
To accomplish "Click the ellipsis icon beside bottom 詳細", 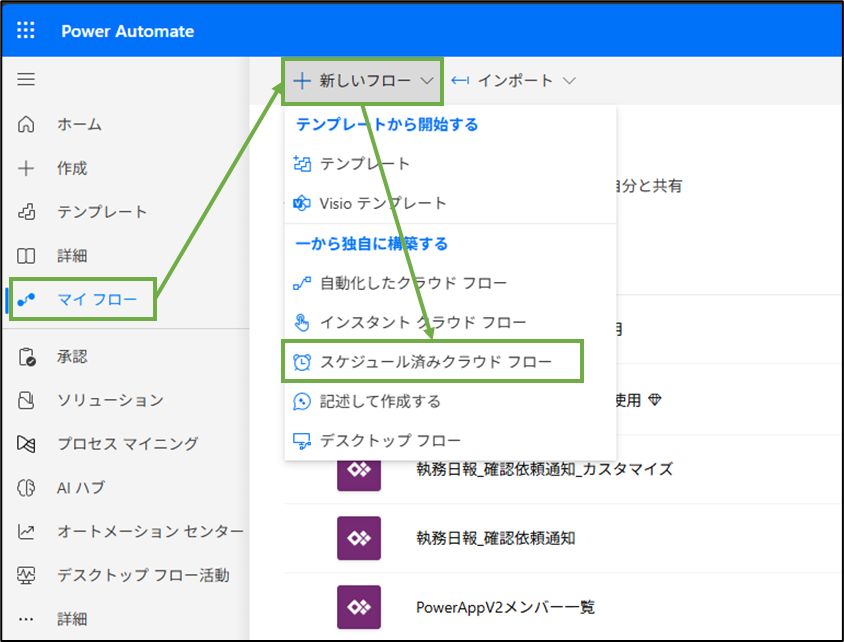I will pyautogui.click(x=26, y=619).
